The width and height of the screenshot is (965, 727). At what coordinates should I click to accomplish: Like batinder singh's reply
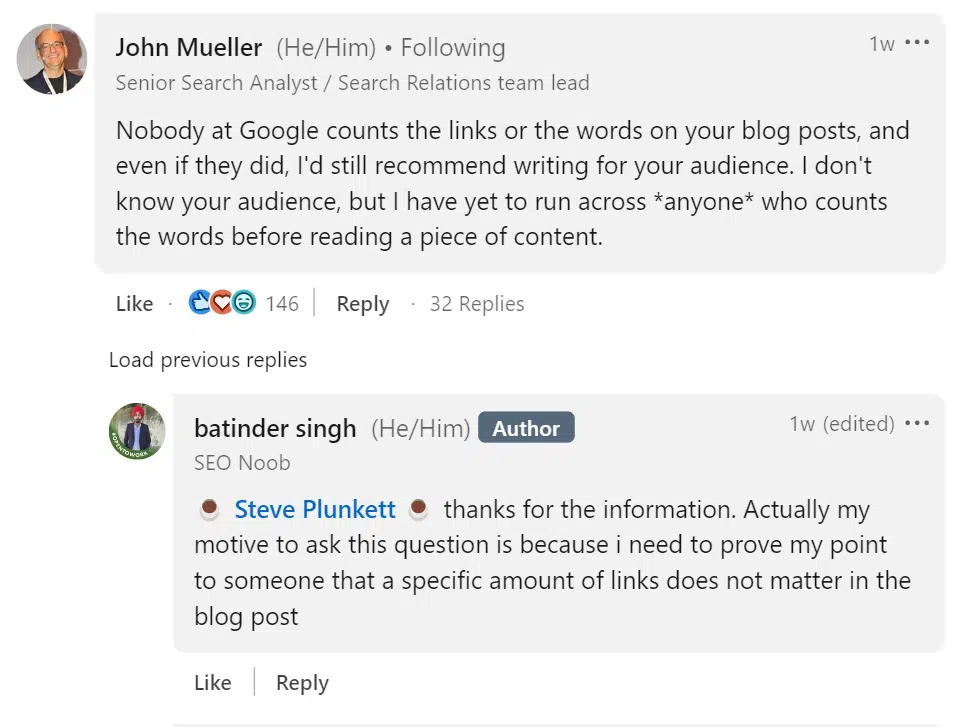[212, 682]
